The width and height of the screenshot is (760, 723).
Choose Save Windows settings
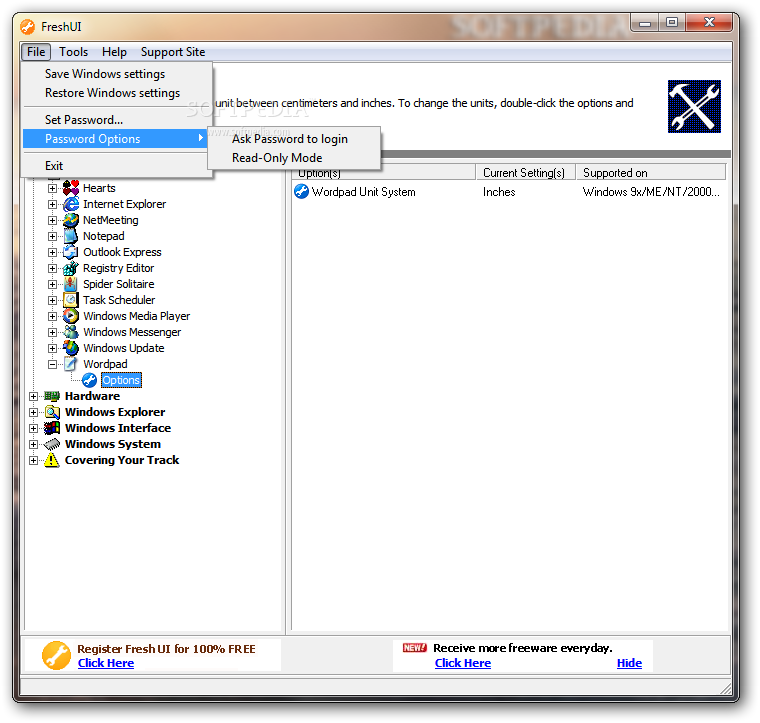(117, 74)
